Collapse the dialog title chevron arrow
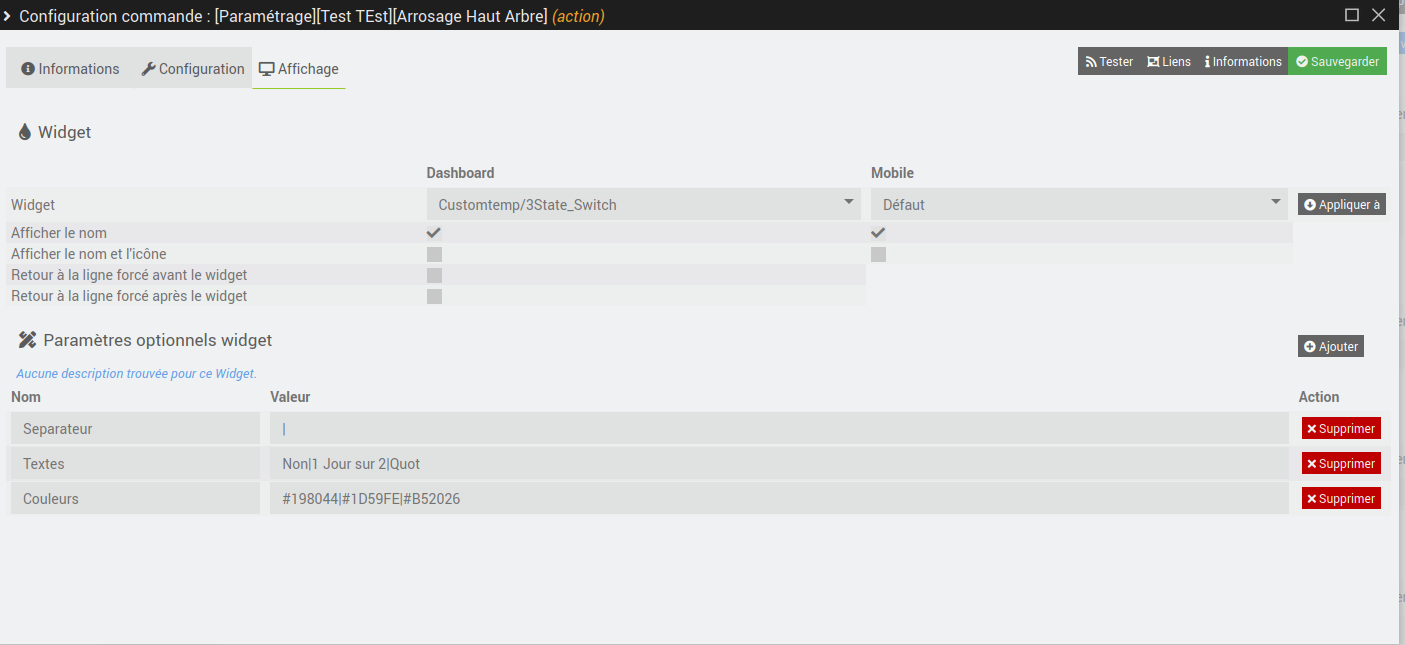This screenshot has width=1405, height=645. point(7,15)
